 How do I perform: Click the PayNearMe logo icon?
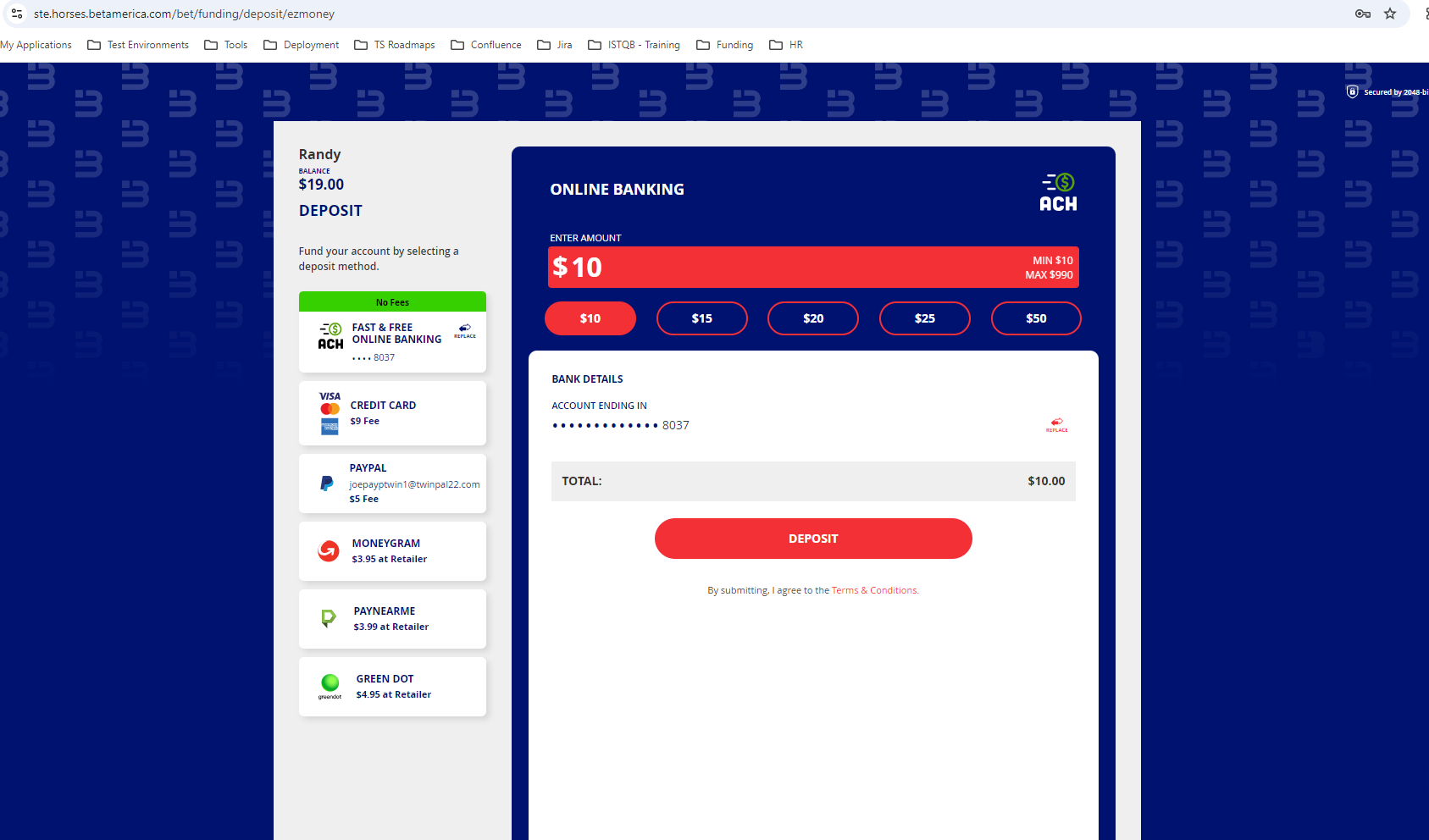pyautogui.click(x=329, y=618)
